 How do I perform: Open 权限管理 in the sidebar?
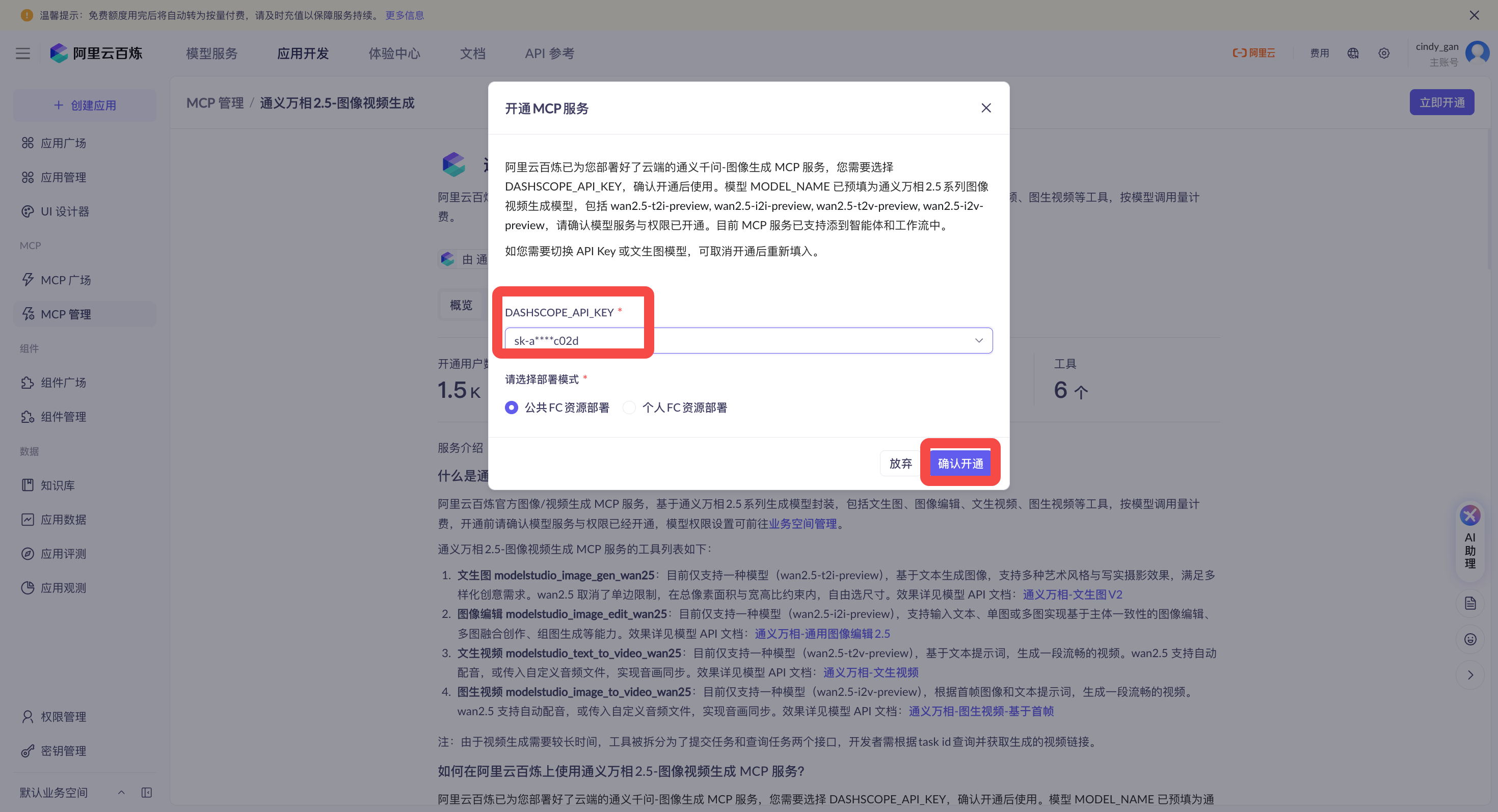(84, 717)
